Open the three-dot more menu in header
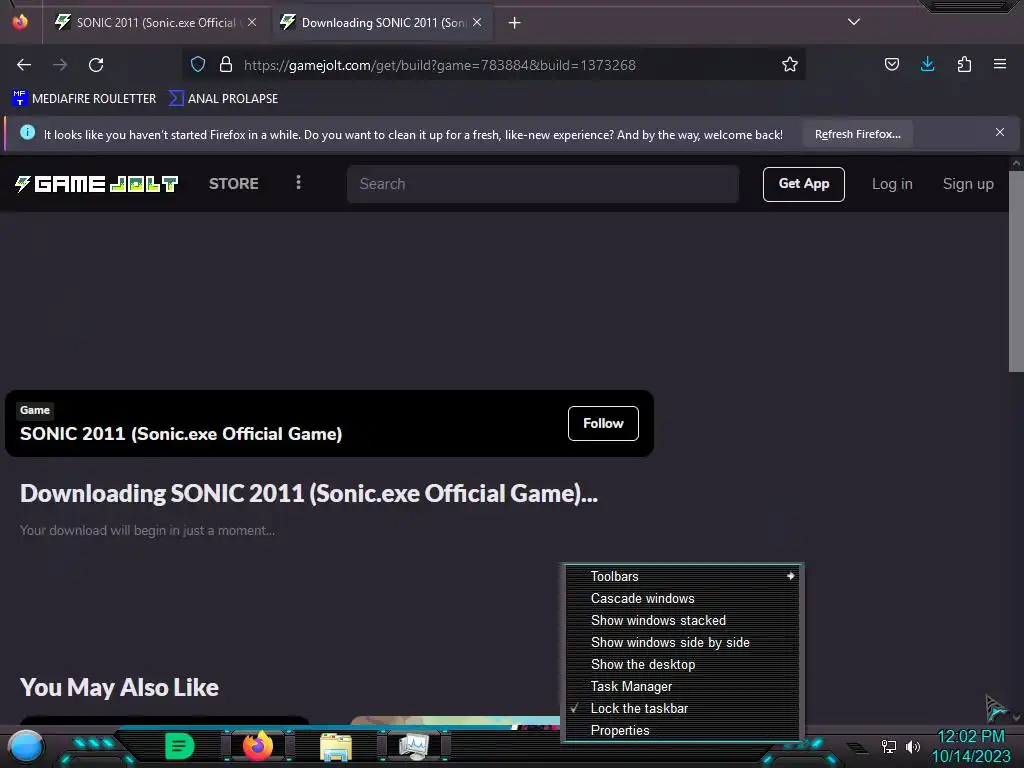The height and width of the screenshot is (768, 1024). [x=298, y=182]
